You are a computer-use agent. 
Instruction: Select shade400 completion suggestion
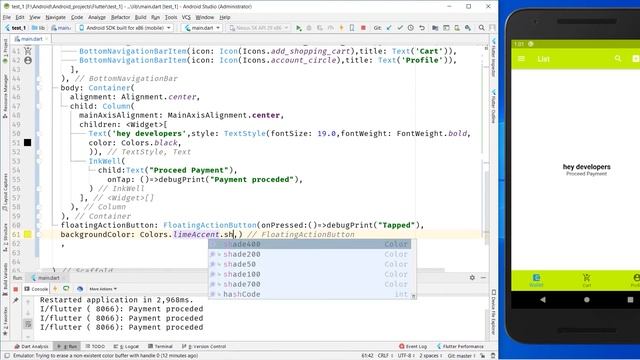(x=310, y=244)
